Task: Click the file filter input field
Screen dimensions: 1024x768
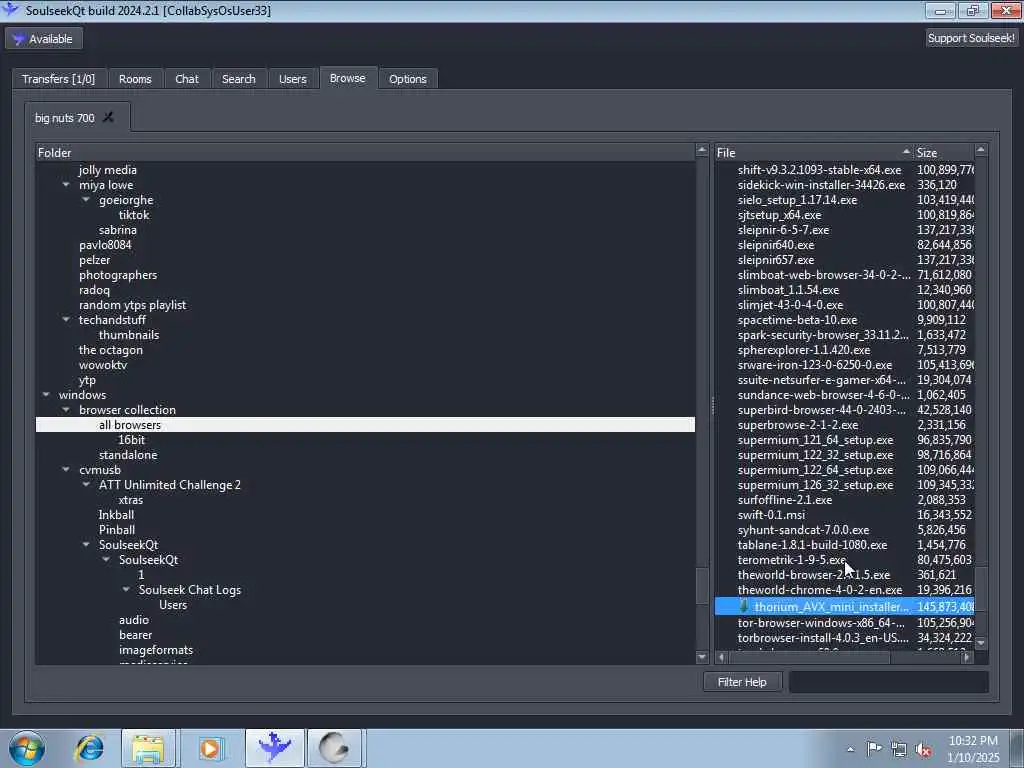Action: click(889, 682)
